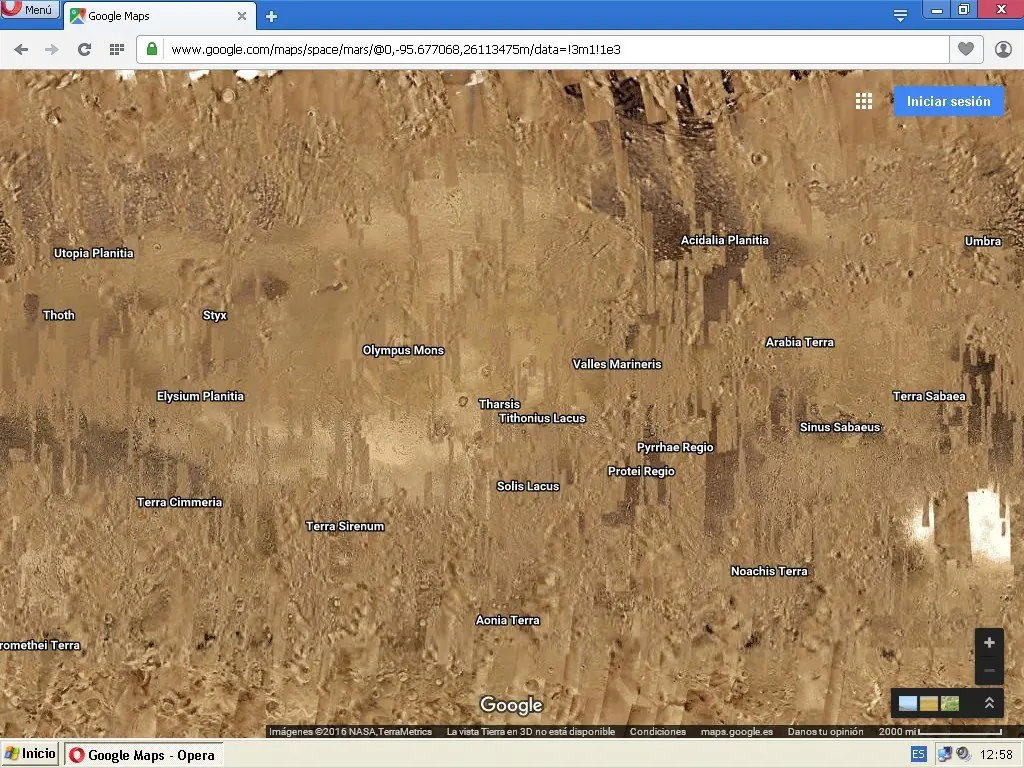This screenshot has height=768, width=1024.
Task: Minimize the Opera window
Action: (936, 9)
